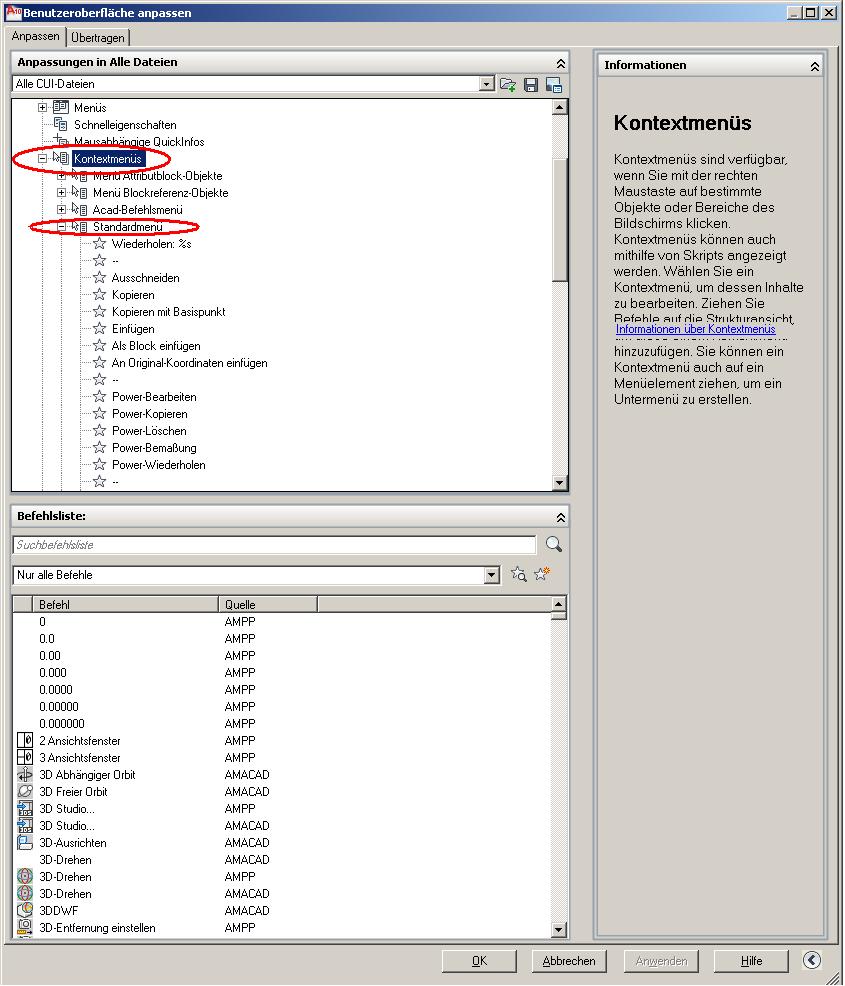Image resolution: width=845 pixels, height=986 pixels.
Task: Select the Mausabhängige QuickInfos tree item
Action: [x=139, y=141]
